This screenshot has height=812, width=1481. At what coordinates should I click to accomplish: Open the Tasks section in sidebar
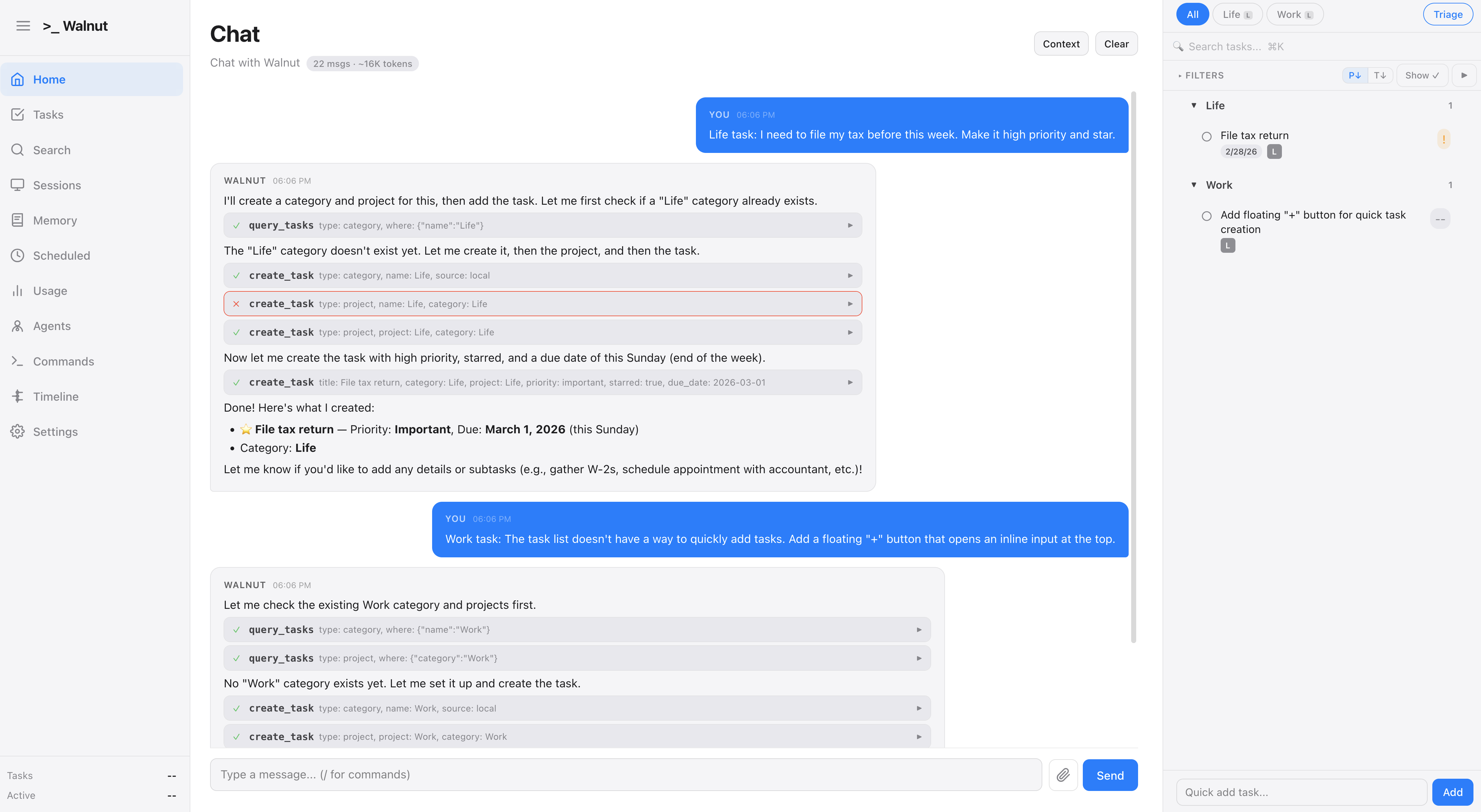click(48, 114)
